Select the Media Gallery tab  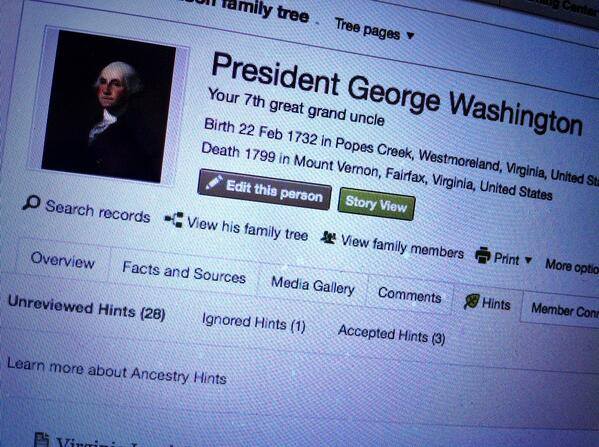coord(312,285)
